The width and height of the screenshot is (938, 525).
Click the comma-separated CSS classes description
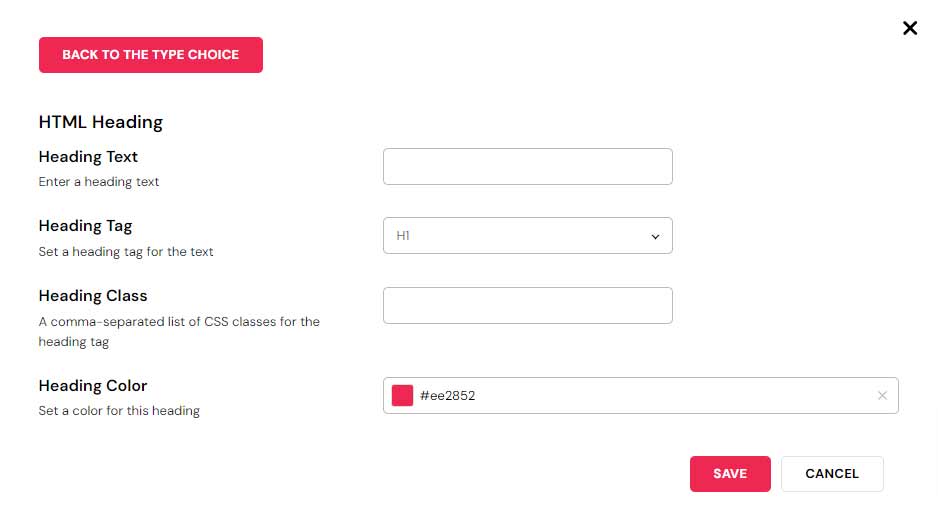179,331
